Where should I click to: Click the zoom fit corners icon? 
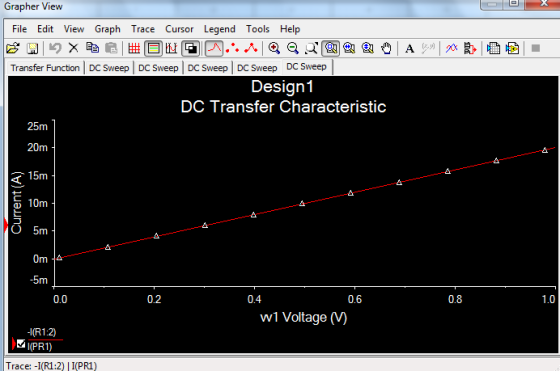(x=311, y=48)
